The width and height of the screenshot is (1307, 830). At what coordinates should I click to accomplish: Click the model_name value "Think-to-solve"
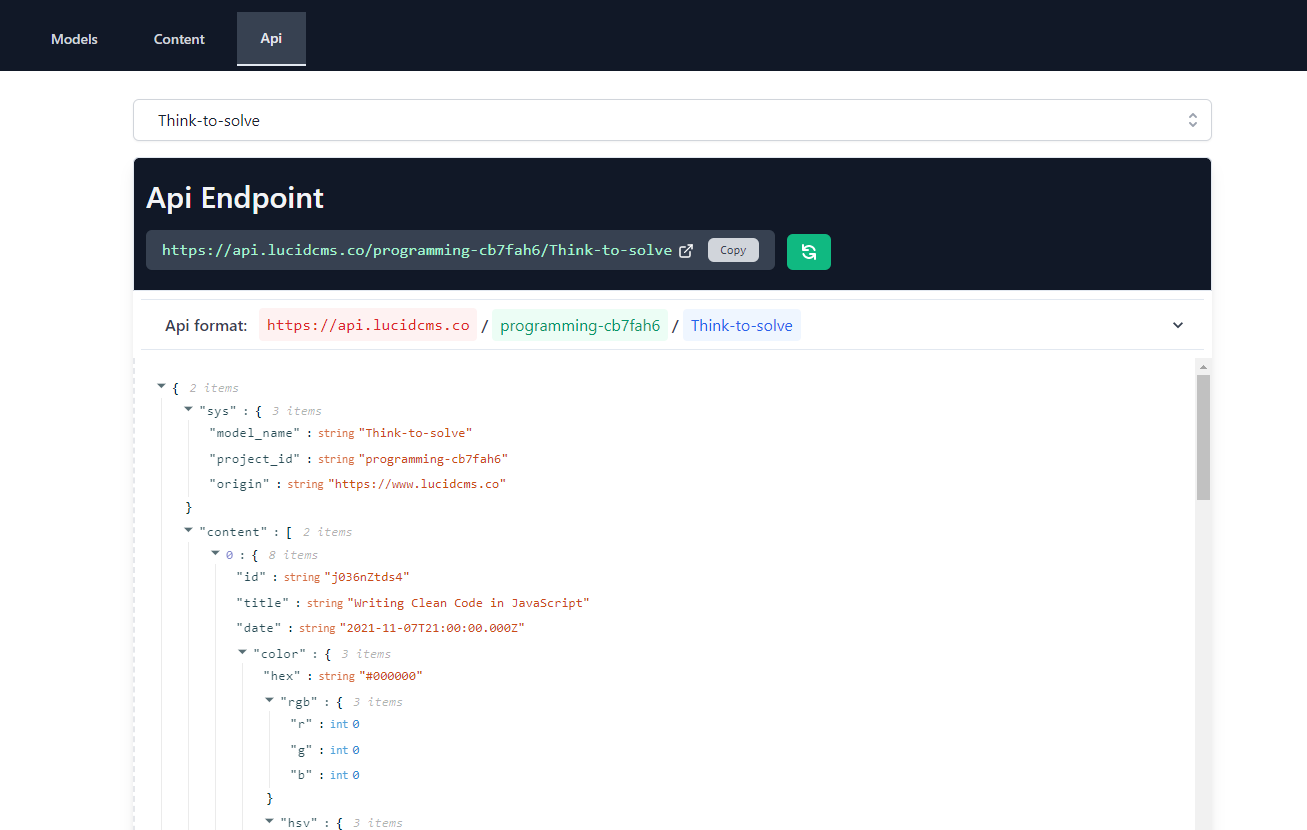point(415,433)
